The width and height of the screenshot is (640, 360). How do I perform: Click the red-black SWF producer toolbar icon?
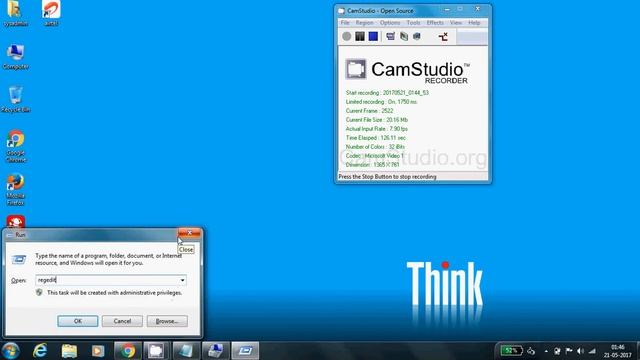coord(443,37)
